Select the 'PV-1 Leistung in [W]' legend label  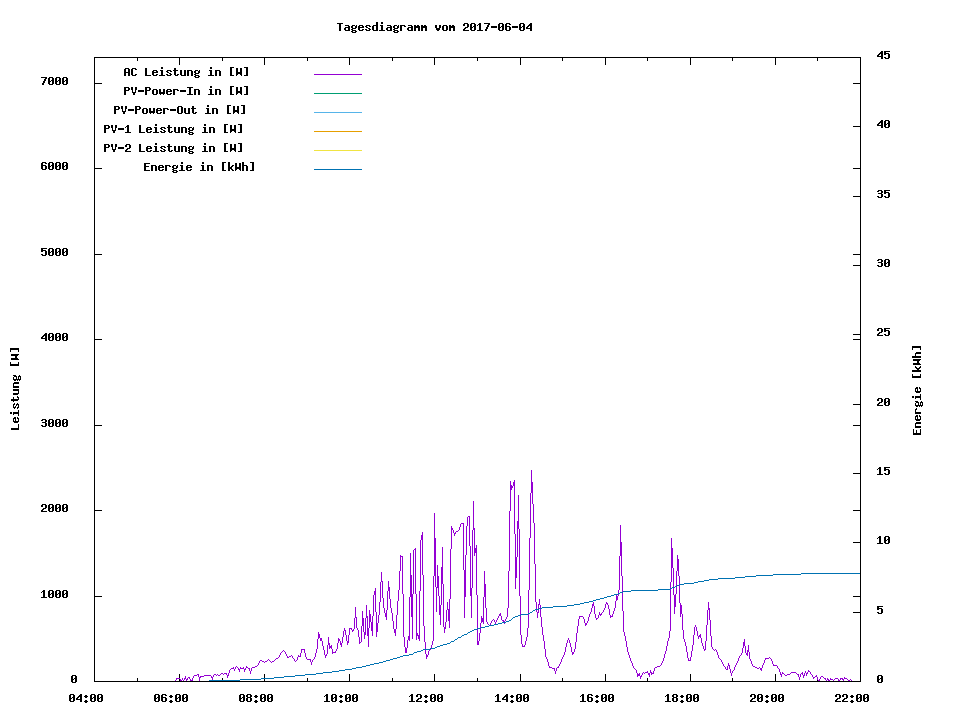point(173,129)
